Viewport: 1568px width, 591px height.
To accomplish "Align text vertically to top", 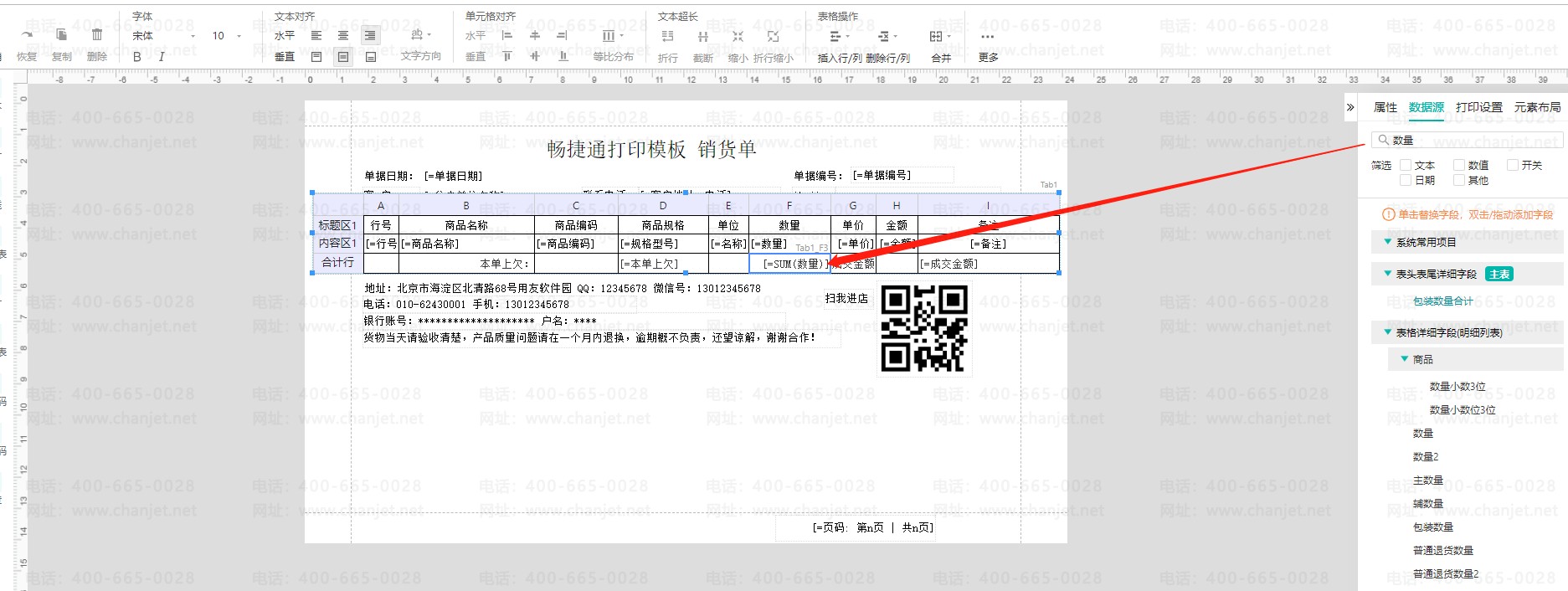I will click(316, 57).
